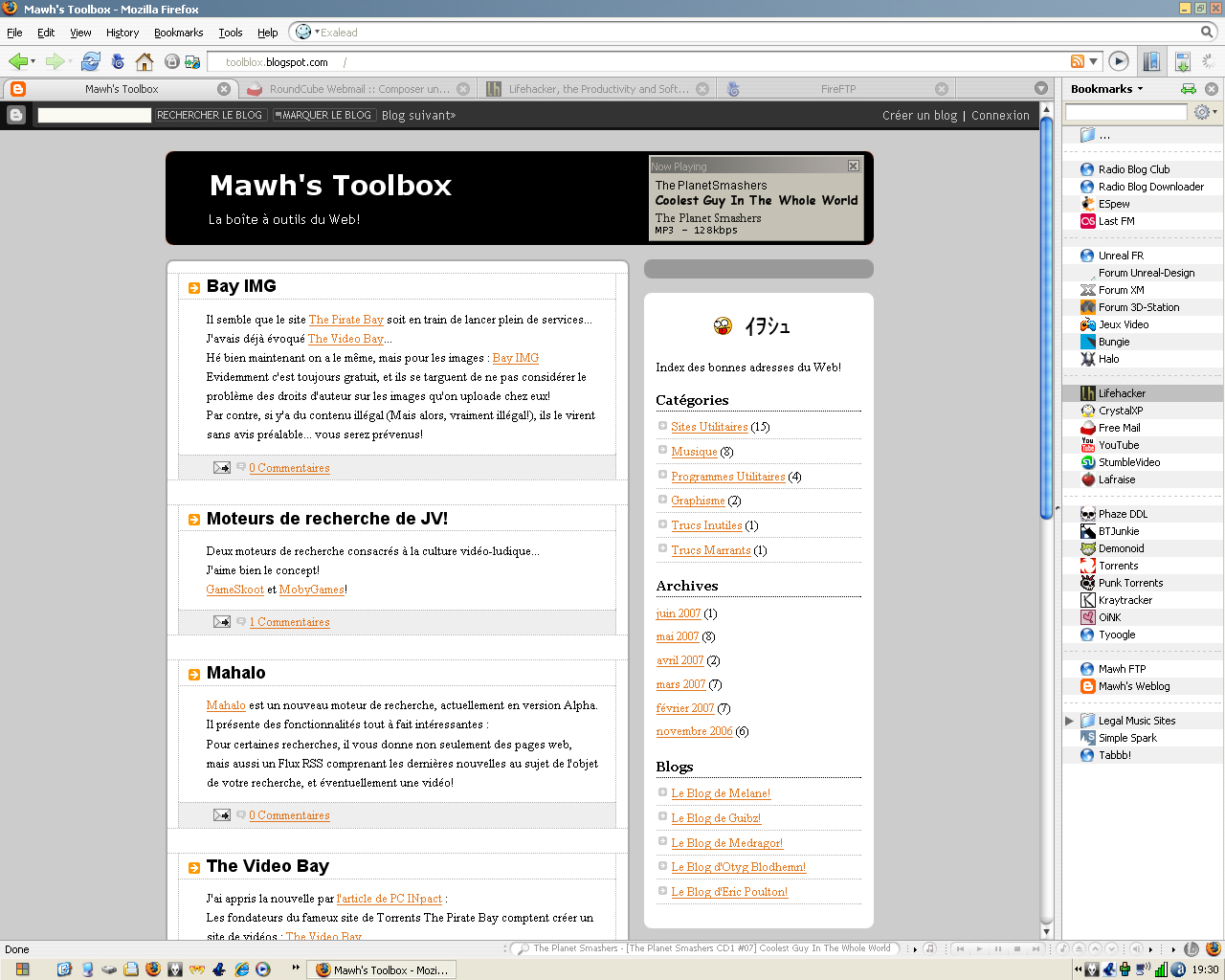The image size is (1225, 980).
Task: Close the bookmarks sidebar panel
Action: 1212,89
